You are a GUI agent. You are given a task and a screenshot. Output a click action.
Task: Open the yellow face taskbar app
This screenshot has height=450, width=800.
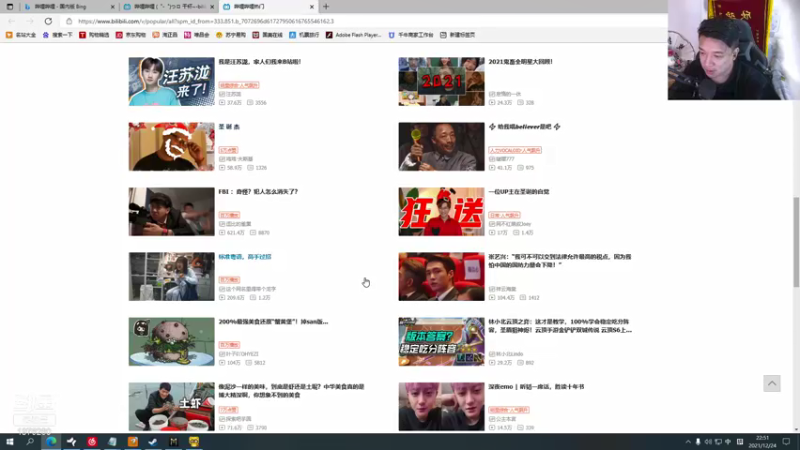point(194,442)
